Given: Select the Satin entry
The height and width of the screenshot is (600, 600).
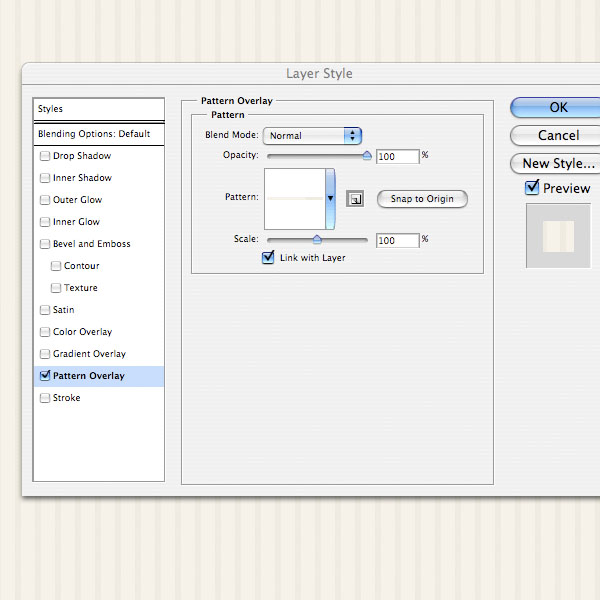Looking at the screenshot, I should [x=64, y=310].
